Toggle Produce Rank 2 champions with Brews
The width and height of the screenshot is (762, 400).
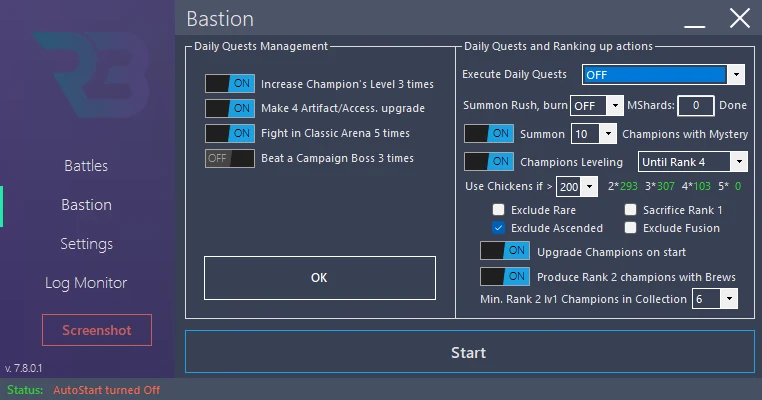(505, 277)
